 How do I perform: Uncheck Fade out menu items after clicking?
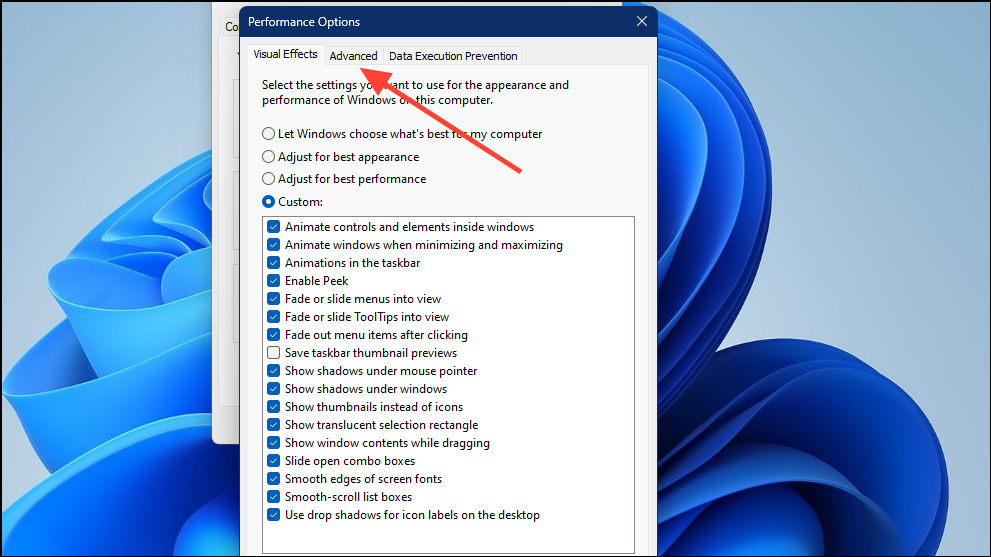(x=274, y=335)
